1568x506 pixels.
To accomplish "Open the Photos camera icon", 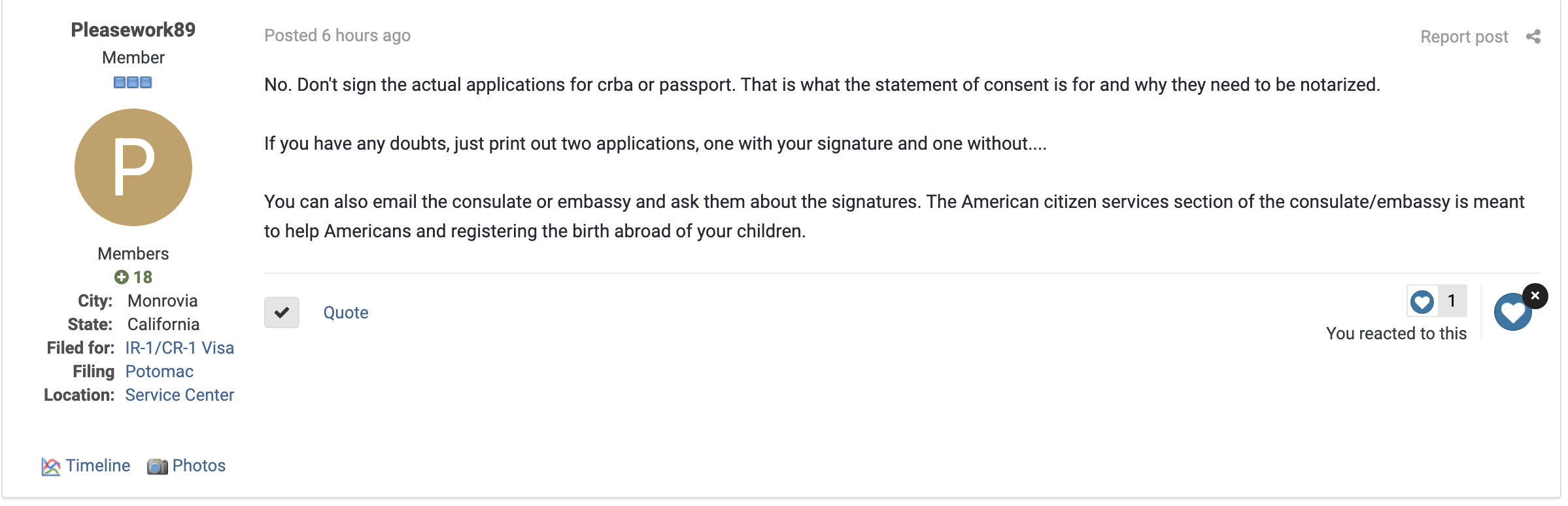I will [x=157, y=466].
